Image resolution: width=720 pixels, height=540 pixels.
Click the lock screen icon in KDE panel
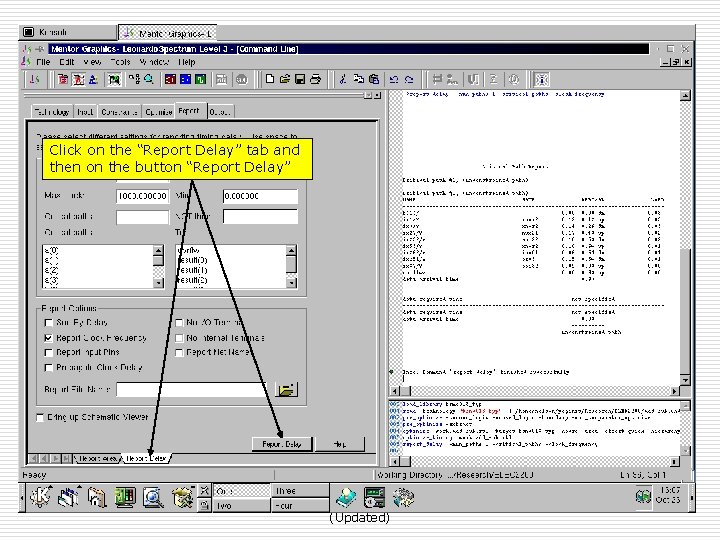pos(205,505)
